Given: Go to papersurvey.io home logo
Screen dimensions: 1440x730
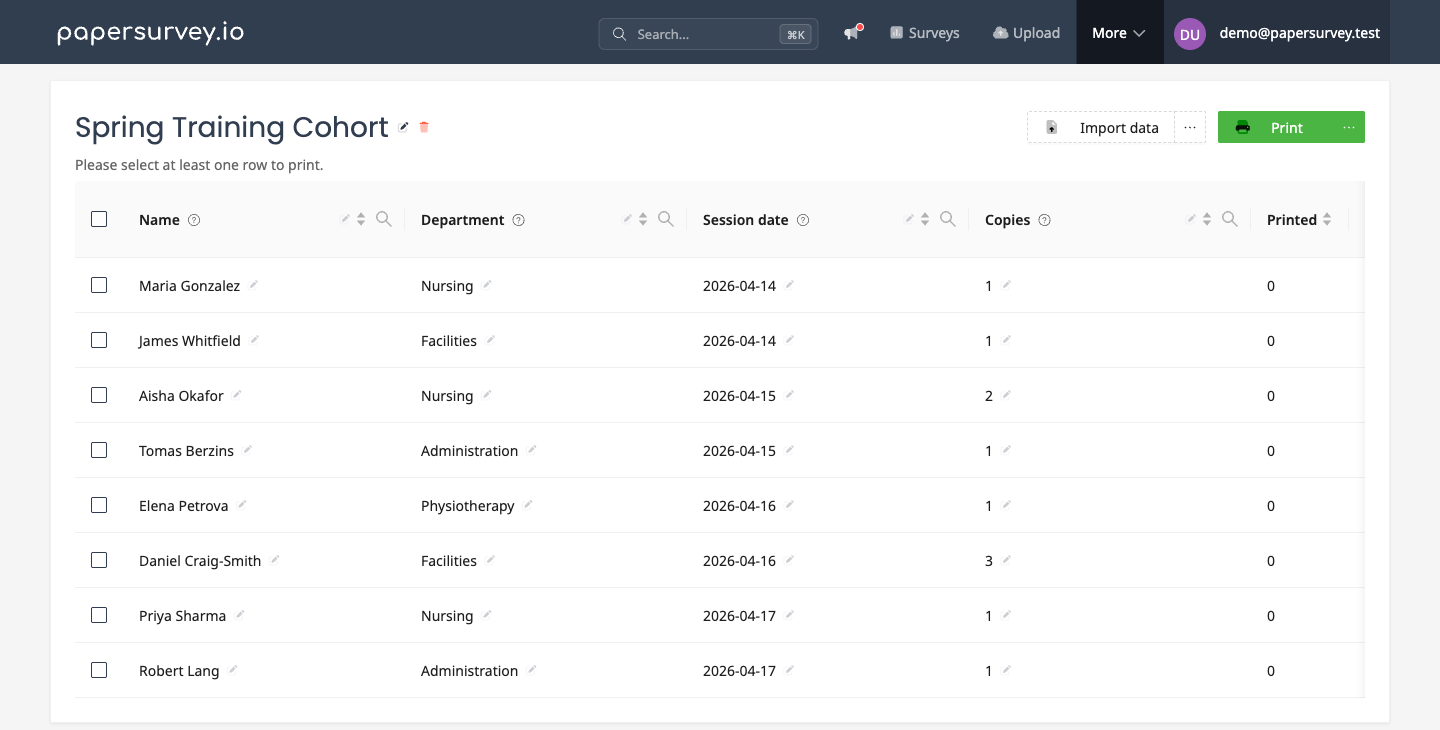Looking at the screenshot, I should (151, 32).
